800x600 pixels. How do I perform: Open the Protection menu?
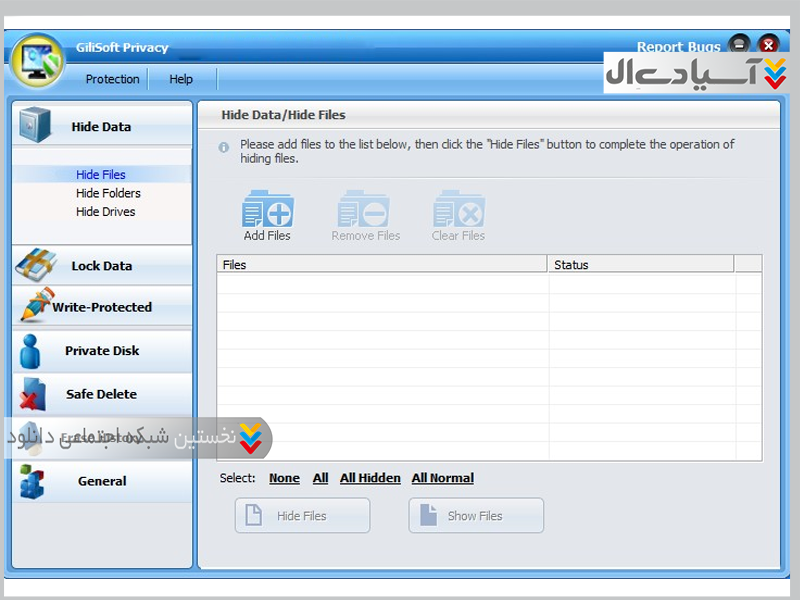click(x=112, y=79)
